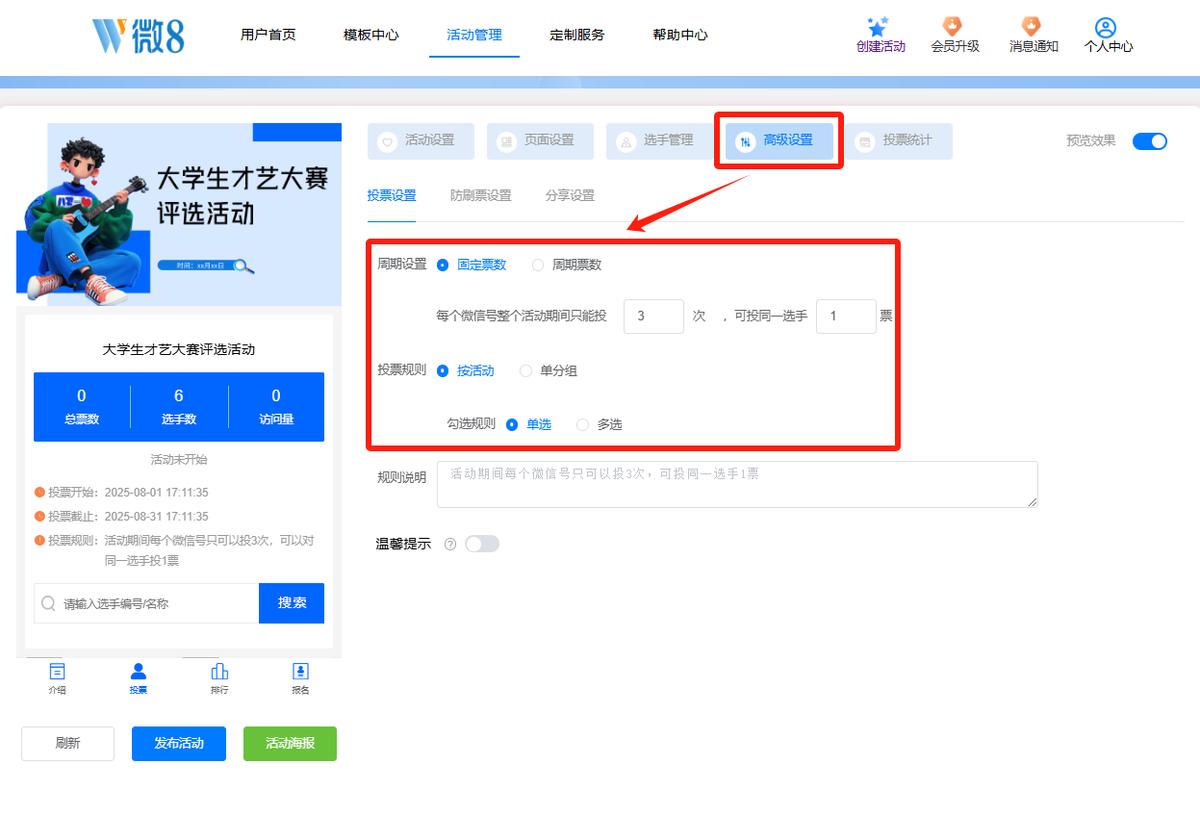Open 消息通知 icon
The image size is (1200, 813).
[x=1031, y=26]
